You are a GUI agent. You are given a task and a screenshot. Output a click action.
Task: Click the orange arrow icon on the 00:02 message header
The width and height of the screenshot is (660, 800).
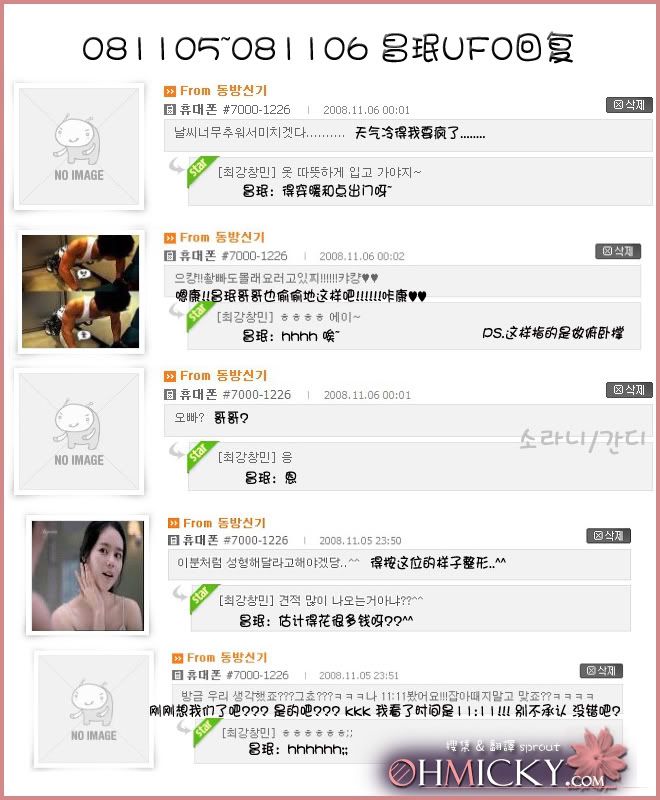tap(170, 238)
